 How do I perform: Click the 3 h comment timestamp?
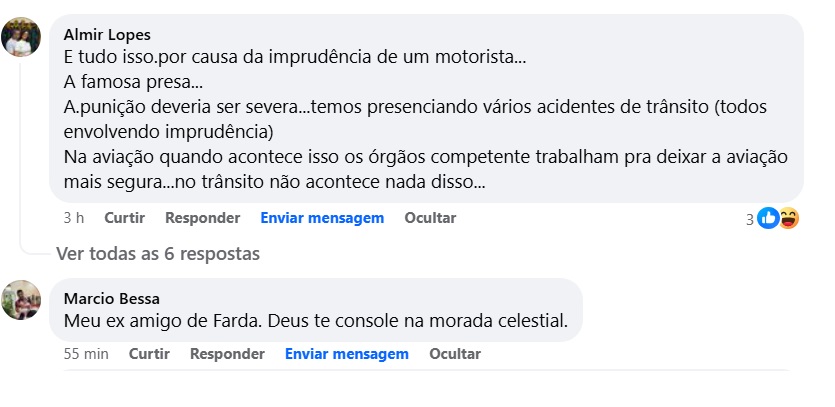73,218
